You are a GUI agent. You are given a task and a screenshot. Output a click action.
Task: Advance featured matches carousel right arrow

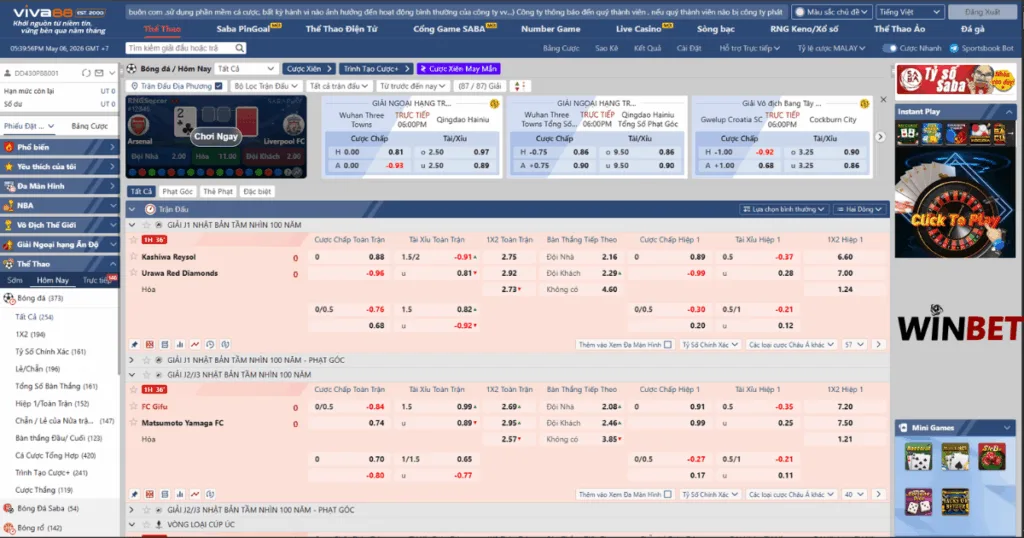(880, 137)
